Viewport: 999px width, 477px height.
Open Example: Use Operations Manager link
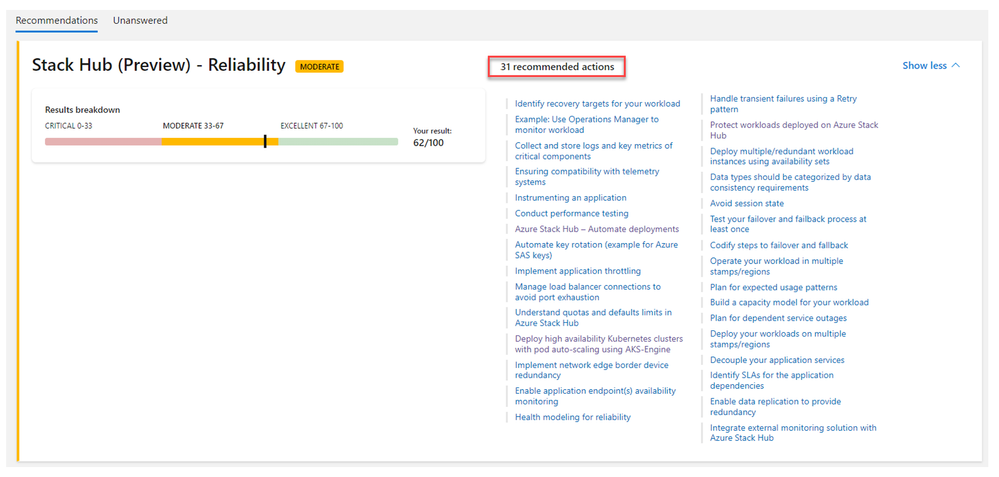coord(587,125)
